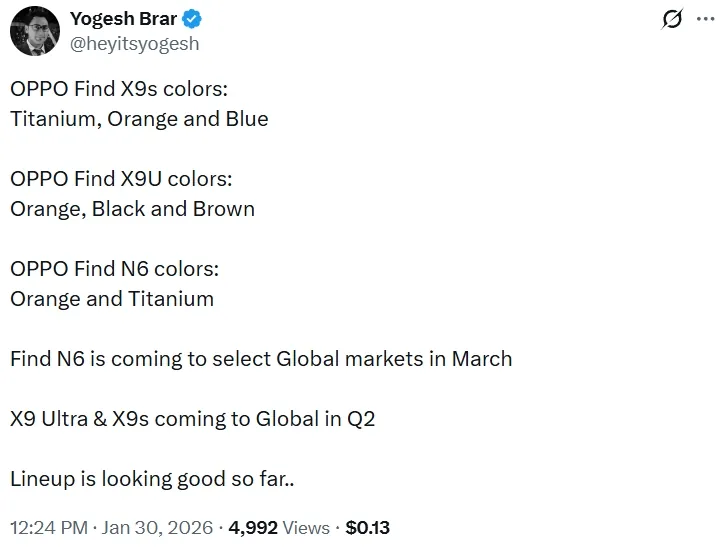Open Yogesh Brar's profile picture

coord(33,31)
